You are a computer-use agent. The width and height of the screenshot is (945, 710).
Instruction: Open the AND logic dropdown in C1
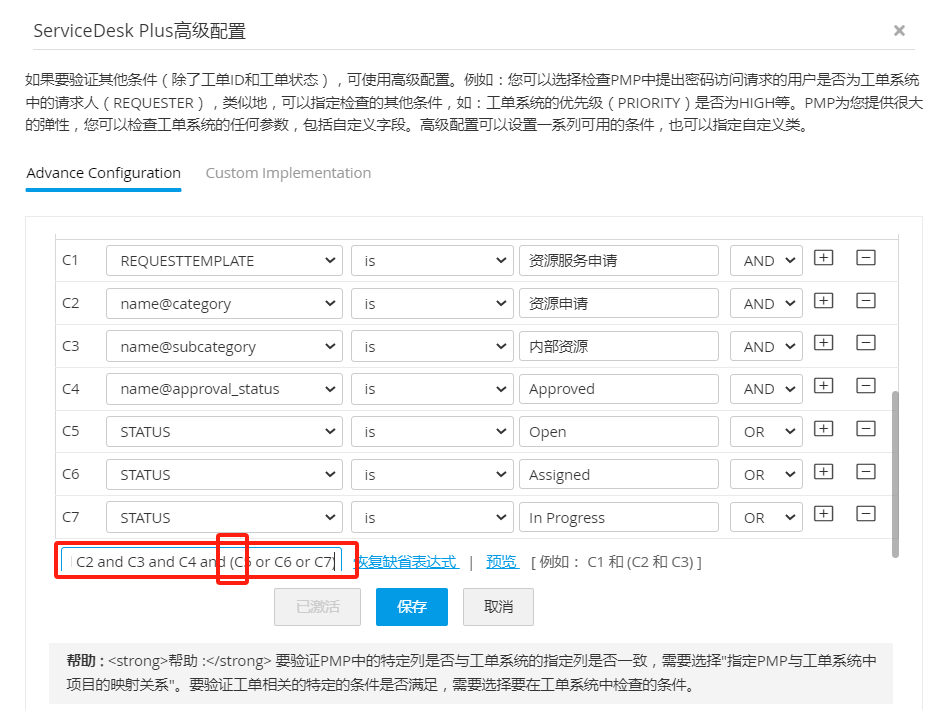pos(766,260)
